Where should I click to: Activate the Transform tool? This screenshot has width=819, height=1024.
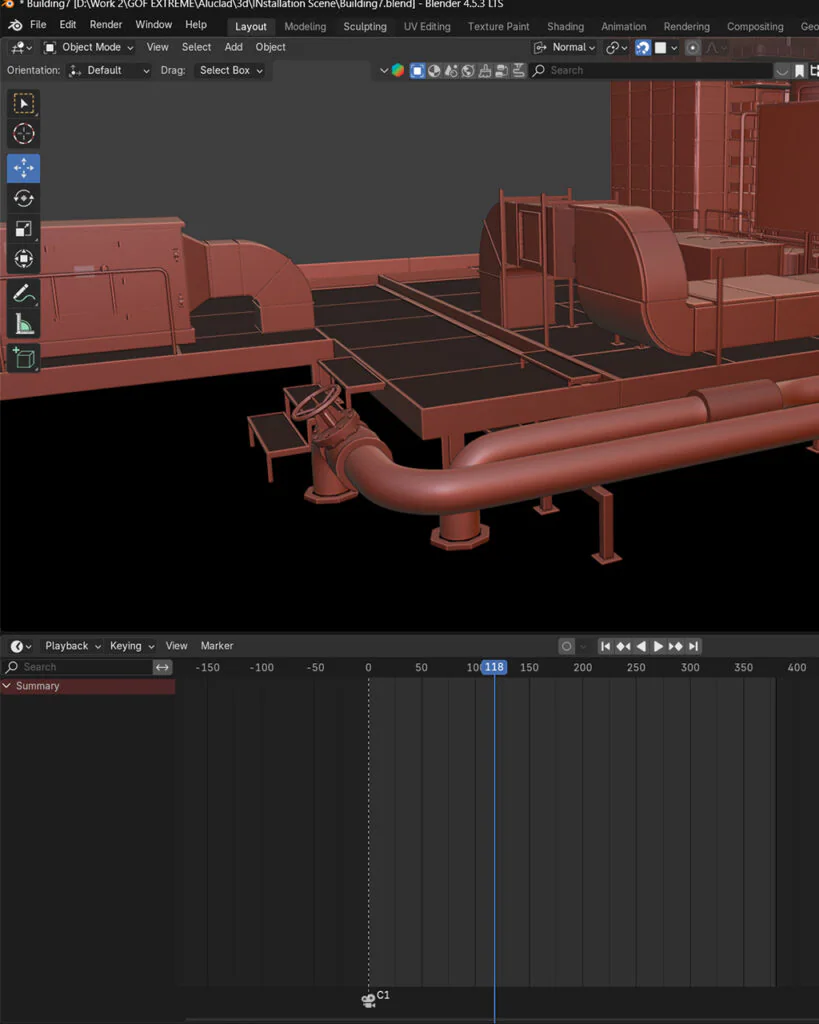[x=24, y=259]
